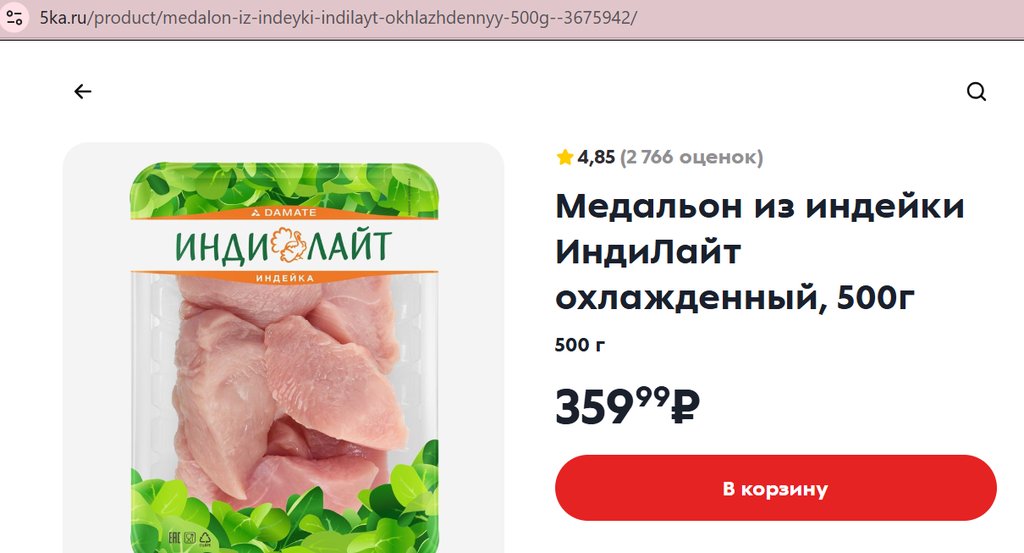The width and height of the screenshot is (1024, 553).
Task: Focus the address bar URL text
Action: 338,18
